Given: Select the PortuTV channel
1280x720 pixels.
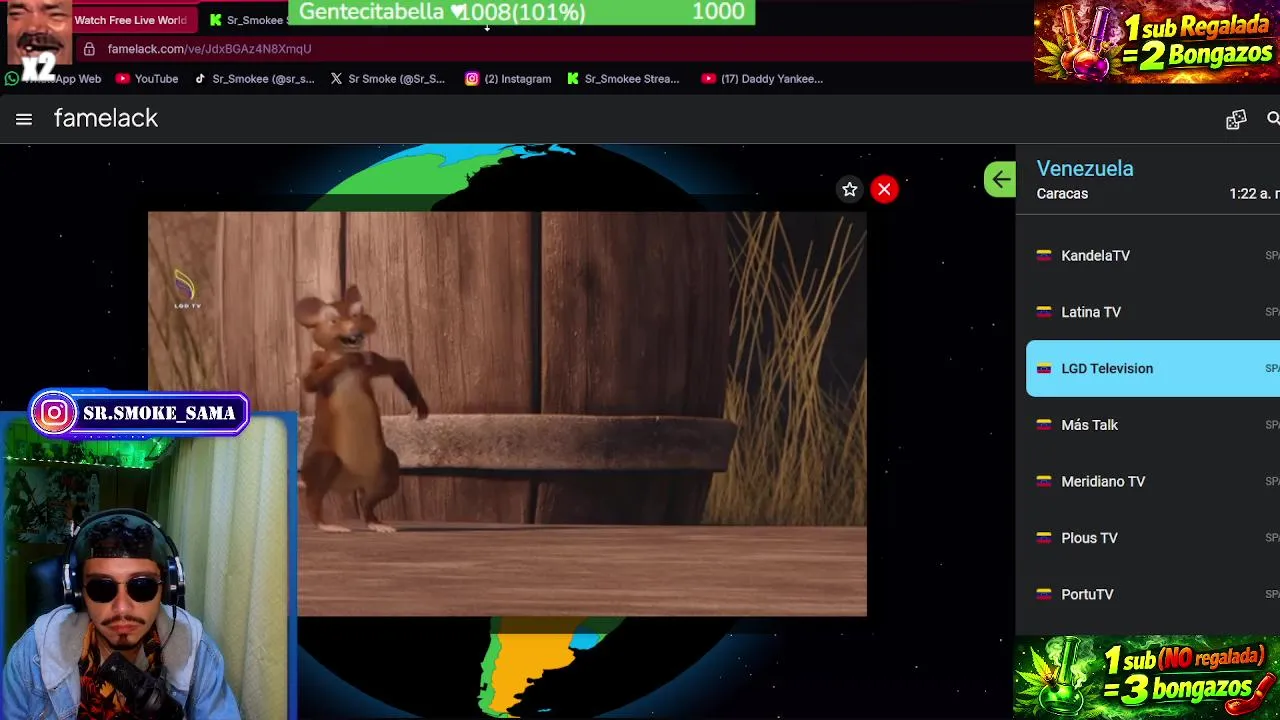Looking at the screenshot, I should (1153, 595).
